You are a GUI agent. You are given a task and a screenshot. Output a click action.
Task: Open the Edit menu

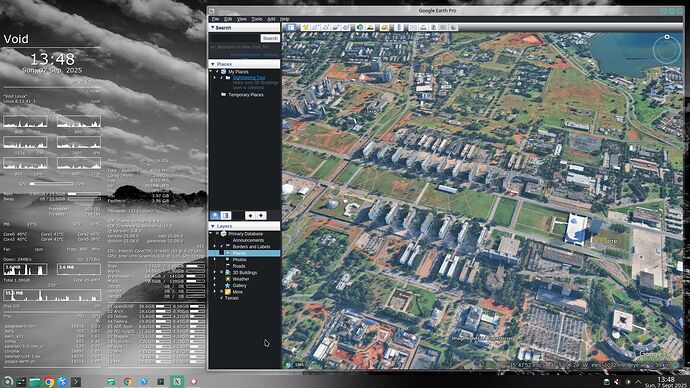pyautogui.click(x=228, y=19)
